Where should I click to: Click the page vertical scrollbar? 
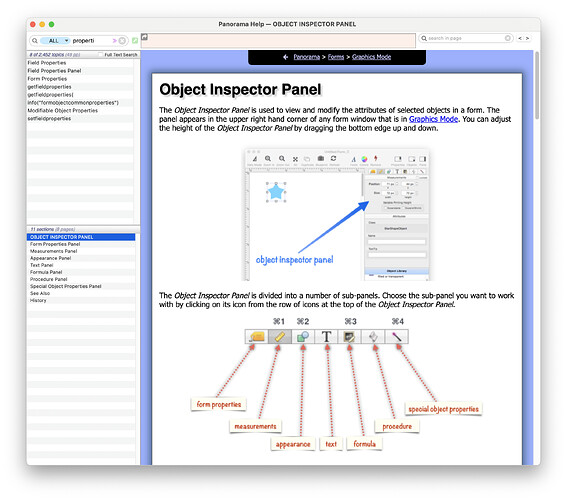537,86
